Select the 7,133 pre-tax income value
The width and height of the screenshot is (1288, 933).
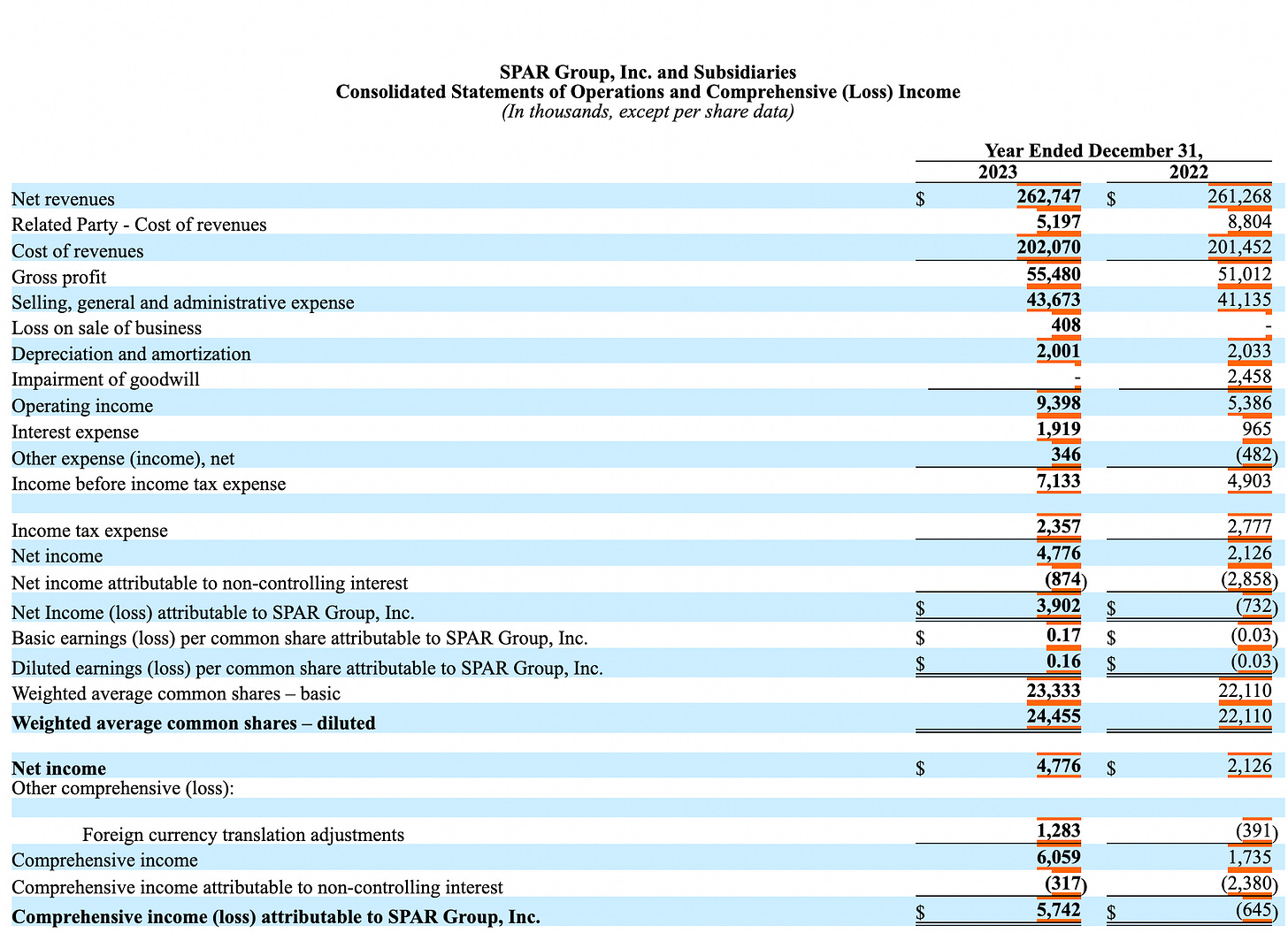click(x=1058, y=481)
